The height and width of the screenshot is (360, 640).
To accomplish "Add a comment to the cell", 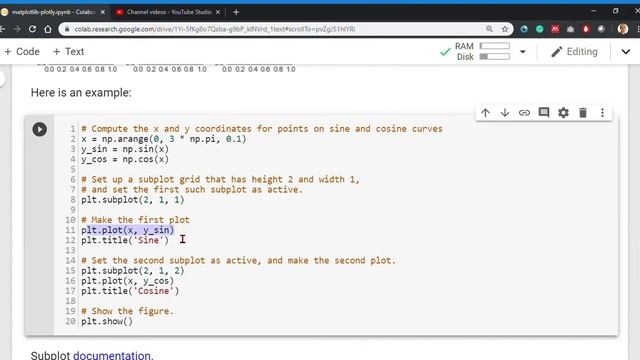I will pos(544,113).
